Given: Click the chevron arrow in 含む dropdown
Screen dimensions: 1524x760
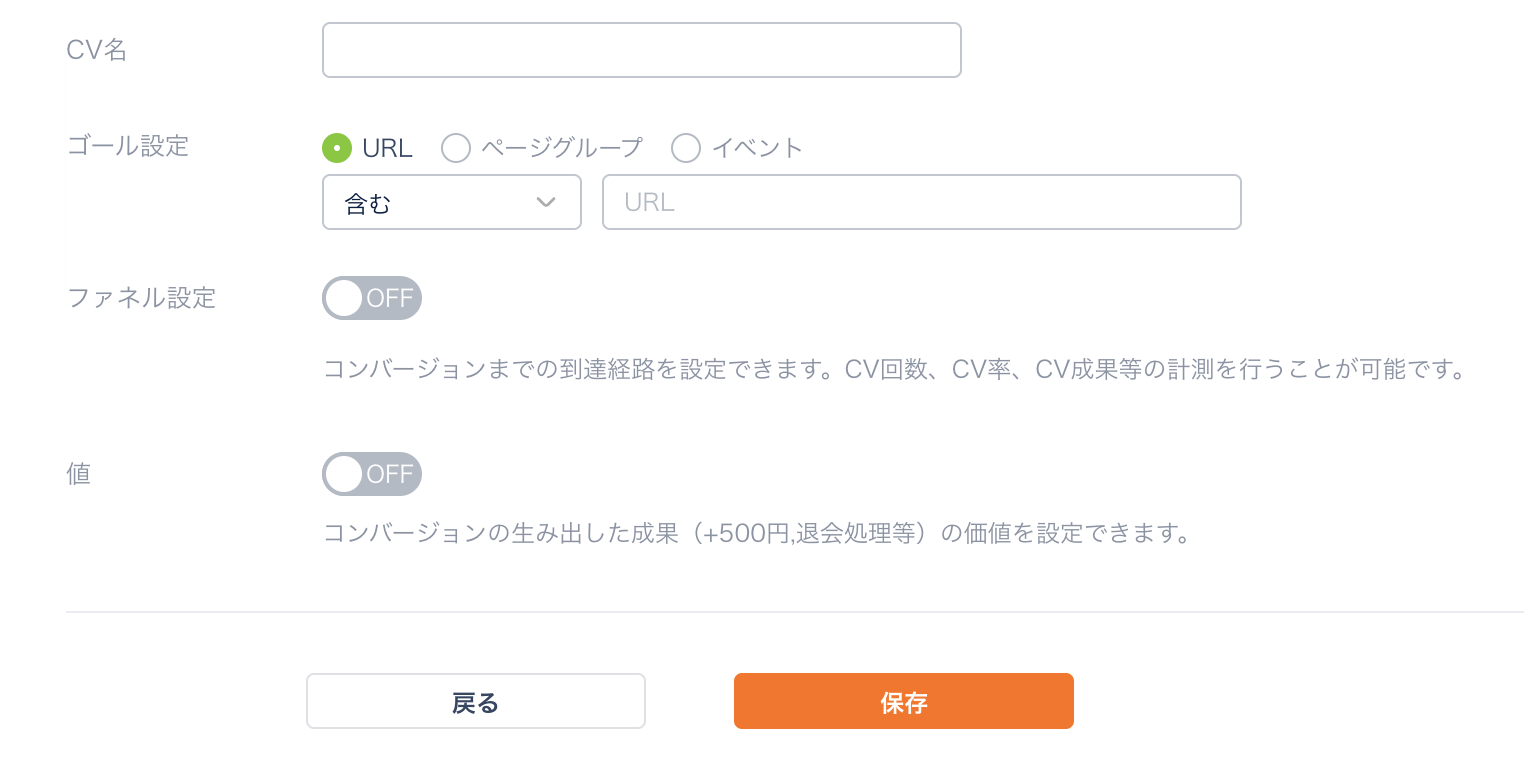Looking at the screenshot, I should [x=545, y=203].
